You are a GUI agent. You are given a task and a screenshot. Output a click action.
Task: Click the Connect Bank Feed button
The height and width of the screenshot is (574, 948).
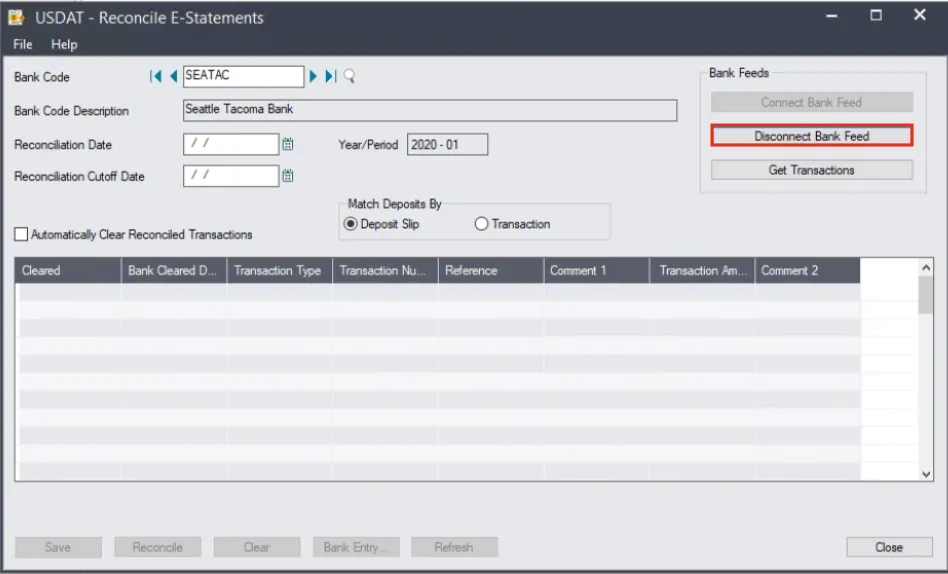[x=811, y=102]
